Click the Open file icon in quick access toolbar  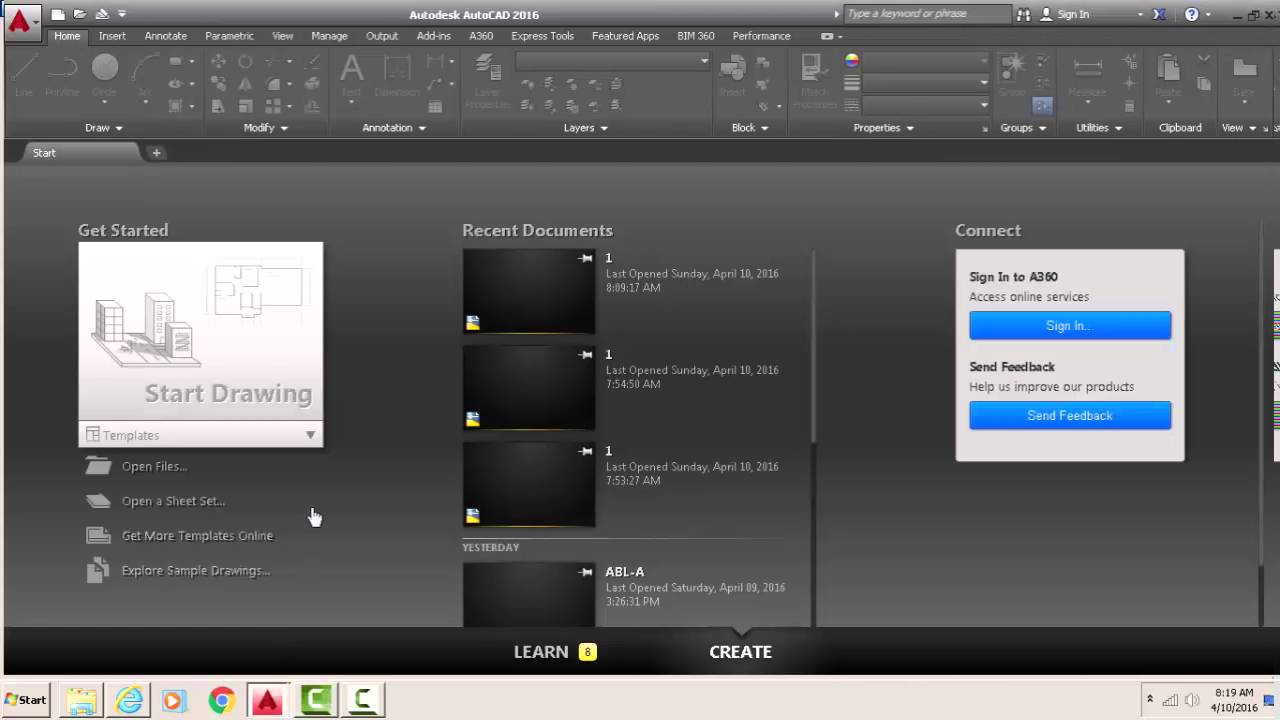[79, 14]
